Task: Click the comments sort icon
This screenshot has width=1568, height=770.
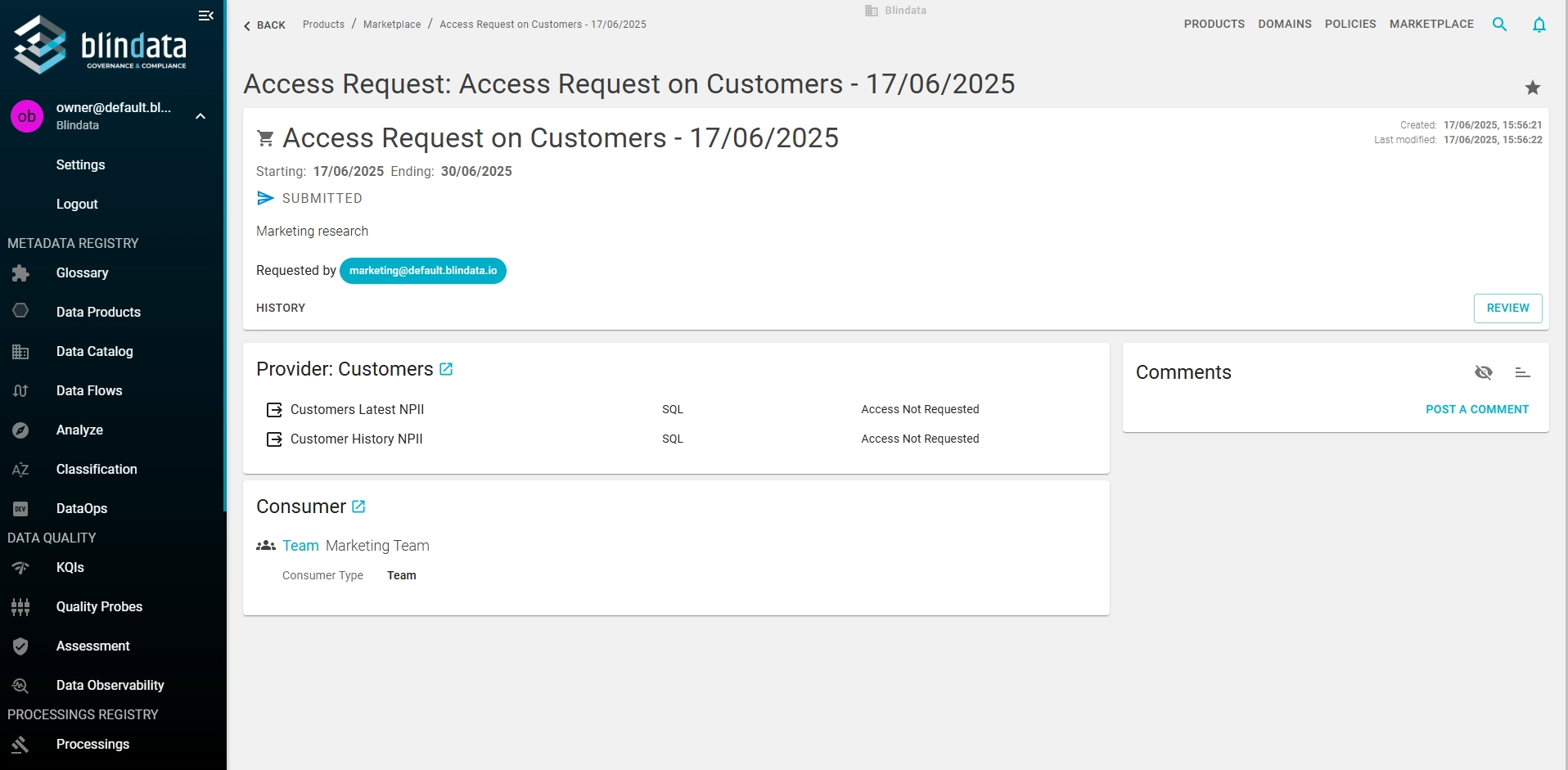Action: pyautogui.click(x=1522, y=372)
